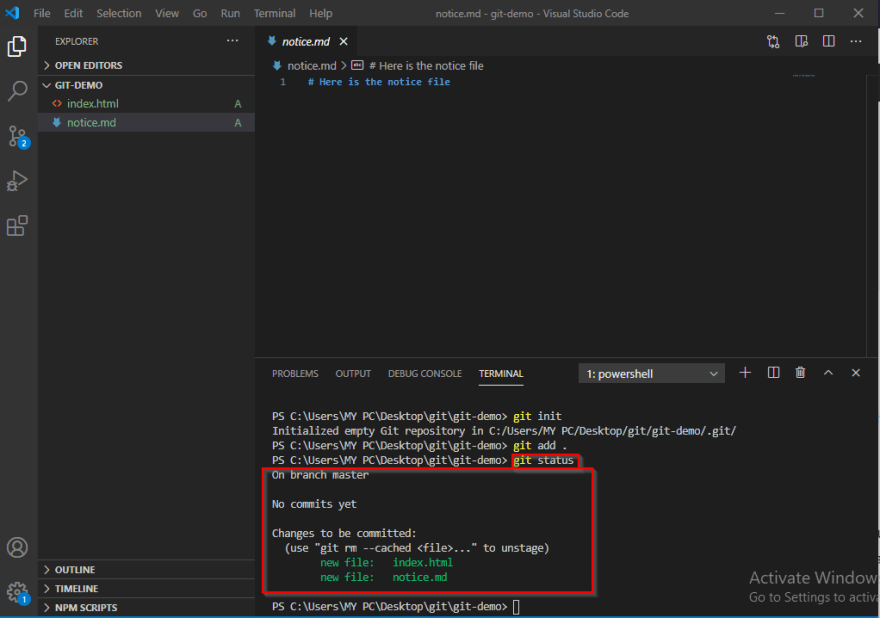Open markdown preview to the side
The width and height of the screenshot is (880, 618).
point(801,42)
